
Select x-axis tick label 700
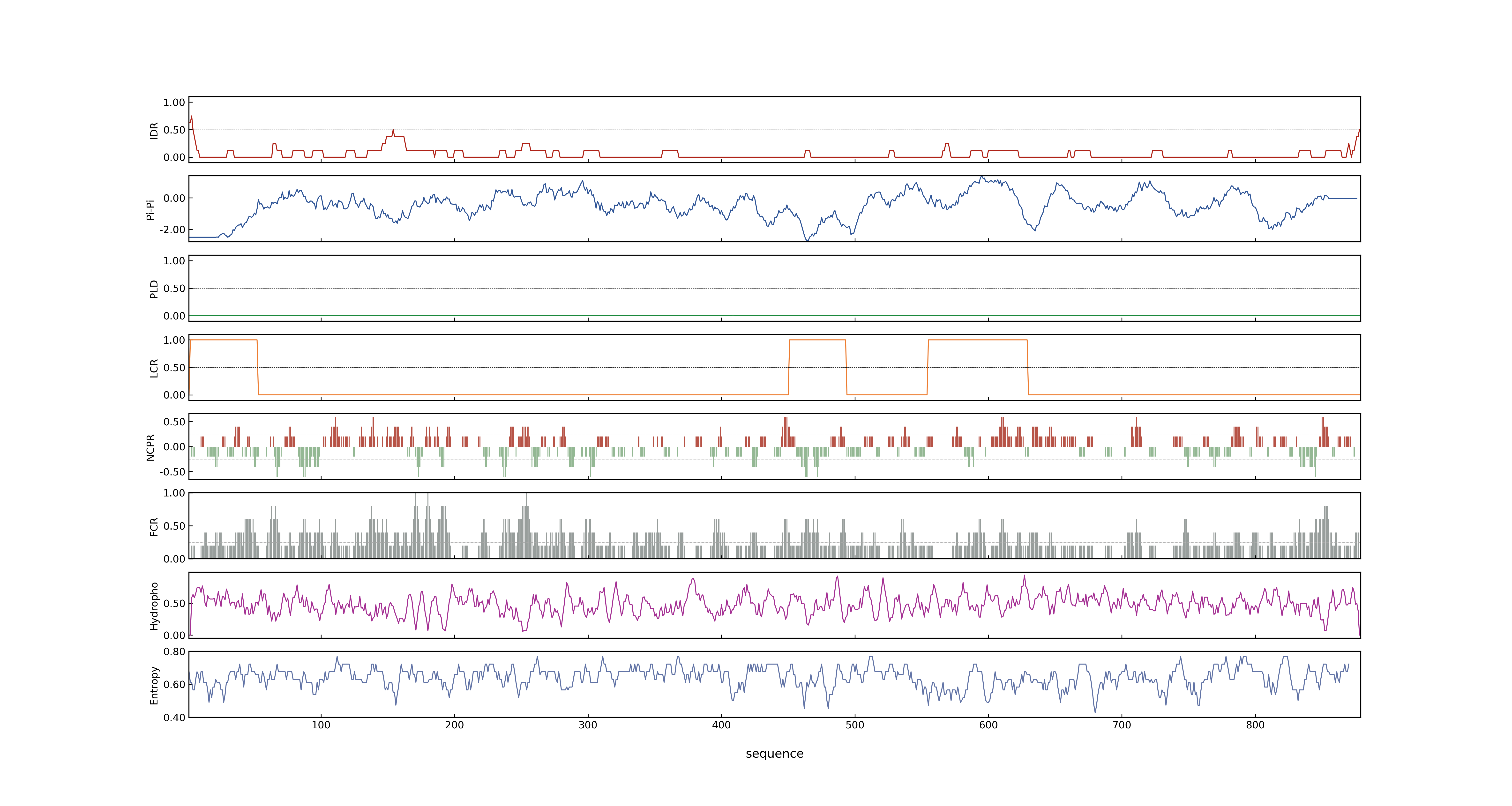click(x=1122, y=725)
